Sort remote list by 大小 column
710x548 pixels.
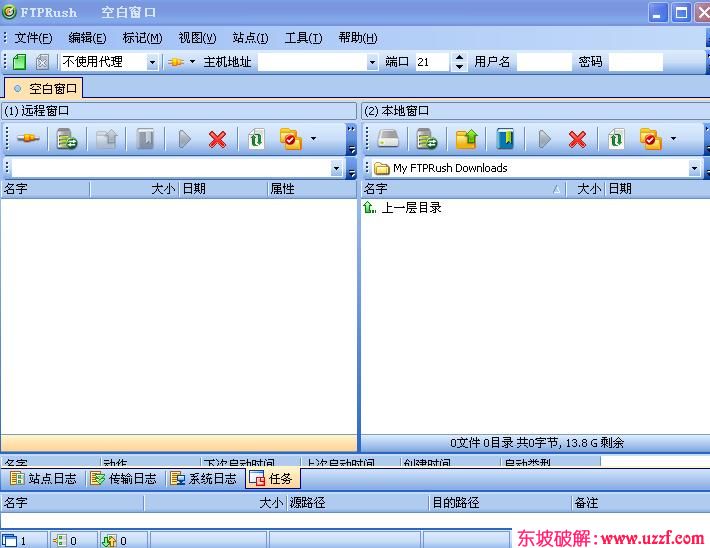[x=134, y=189]
